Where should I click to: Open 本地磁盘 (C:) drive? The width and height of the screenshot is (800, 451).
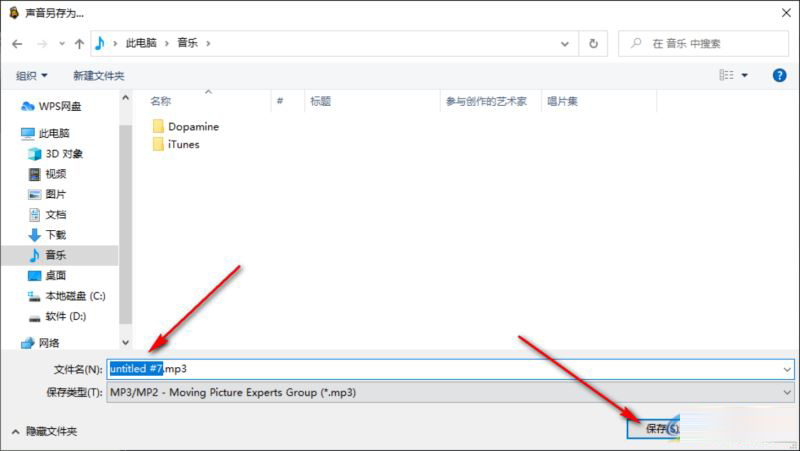pyautogui.click(x=66, y=296)
